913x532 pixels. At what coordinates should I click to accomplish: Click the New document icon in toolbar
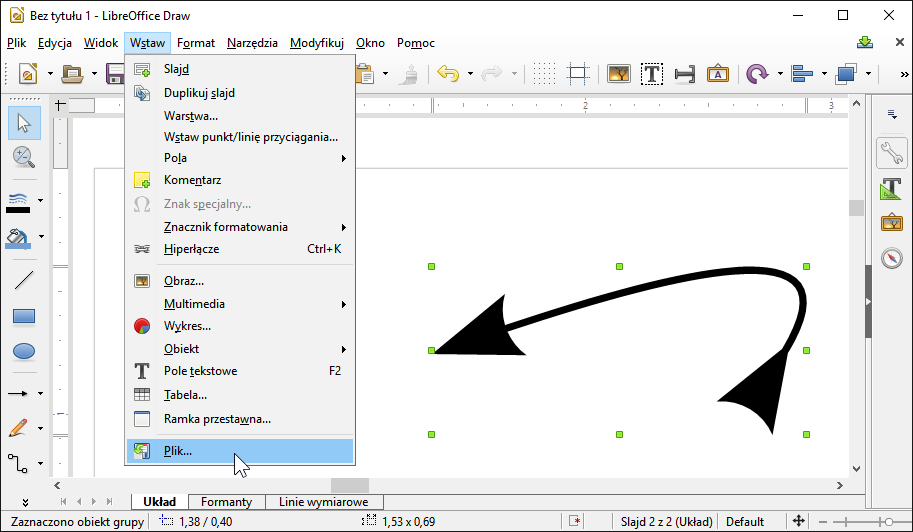(28, 74)
